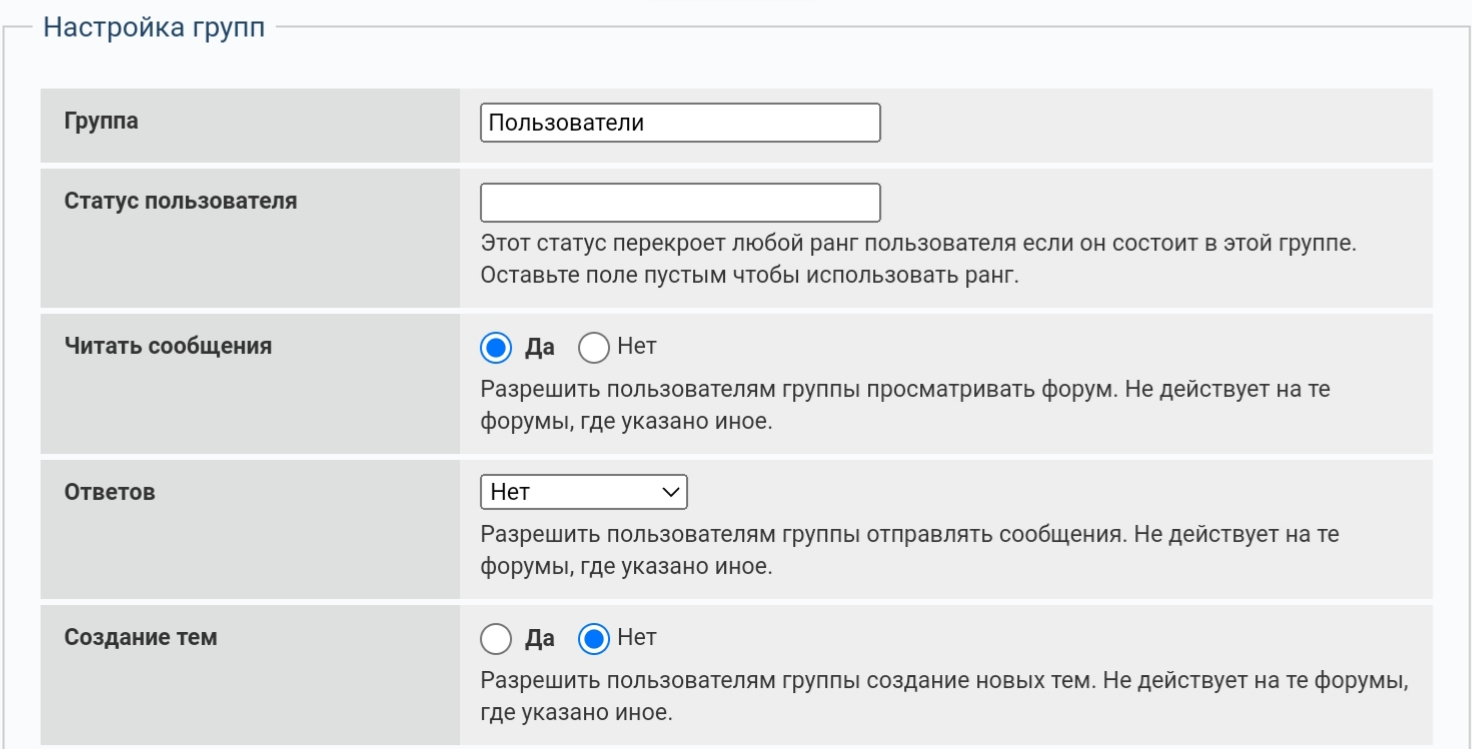Click the Читать сообщения row label

[168, 347]
